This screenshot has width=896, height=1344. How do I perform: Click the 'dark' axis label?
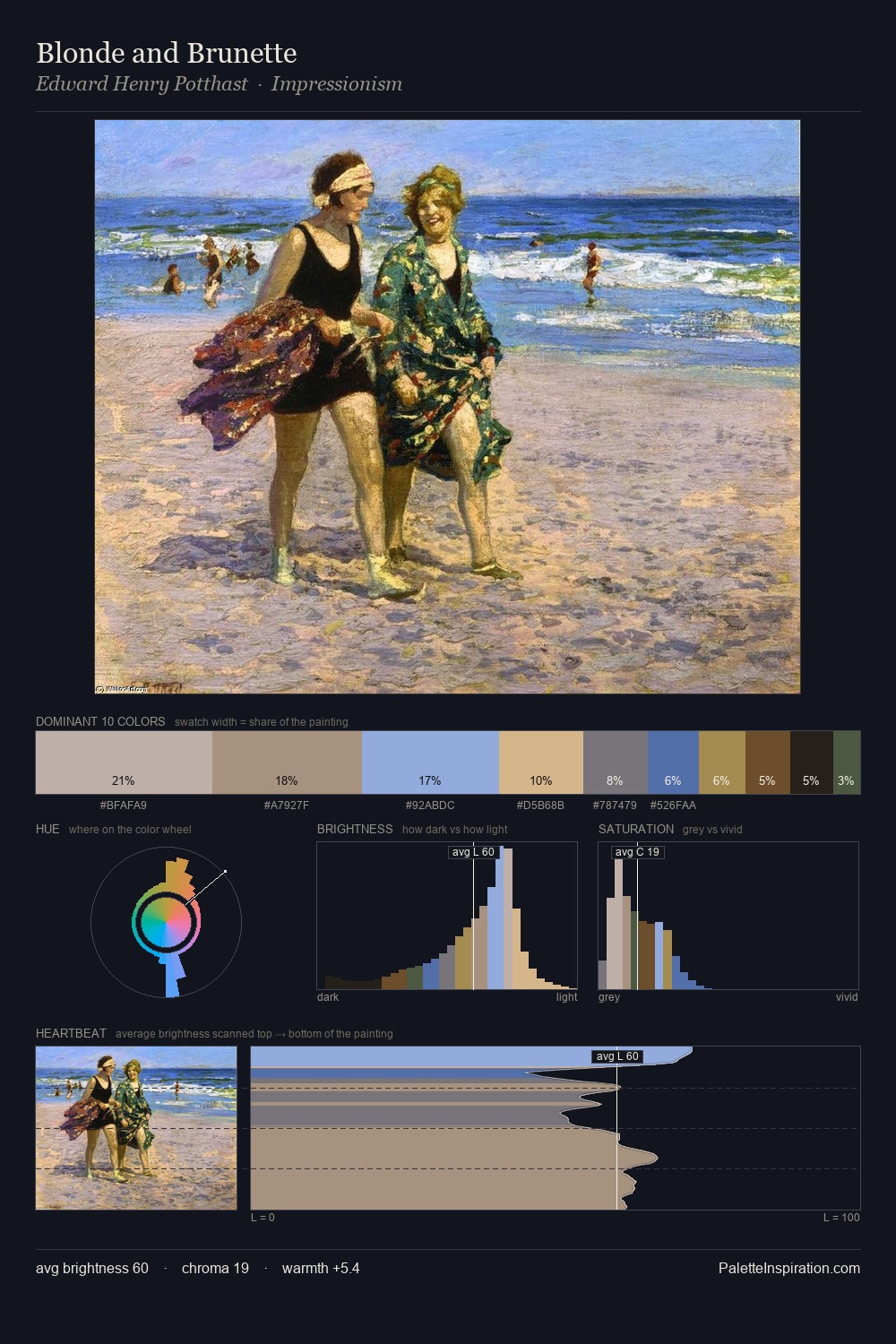click(x=328, y=997)
